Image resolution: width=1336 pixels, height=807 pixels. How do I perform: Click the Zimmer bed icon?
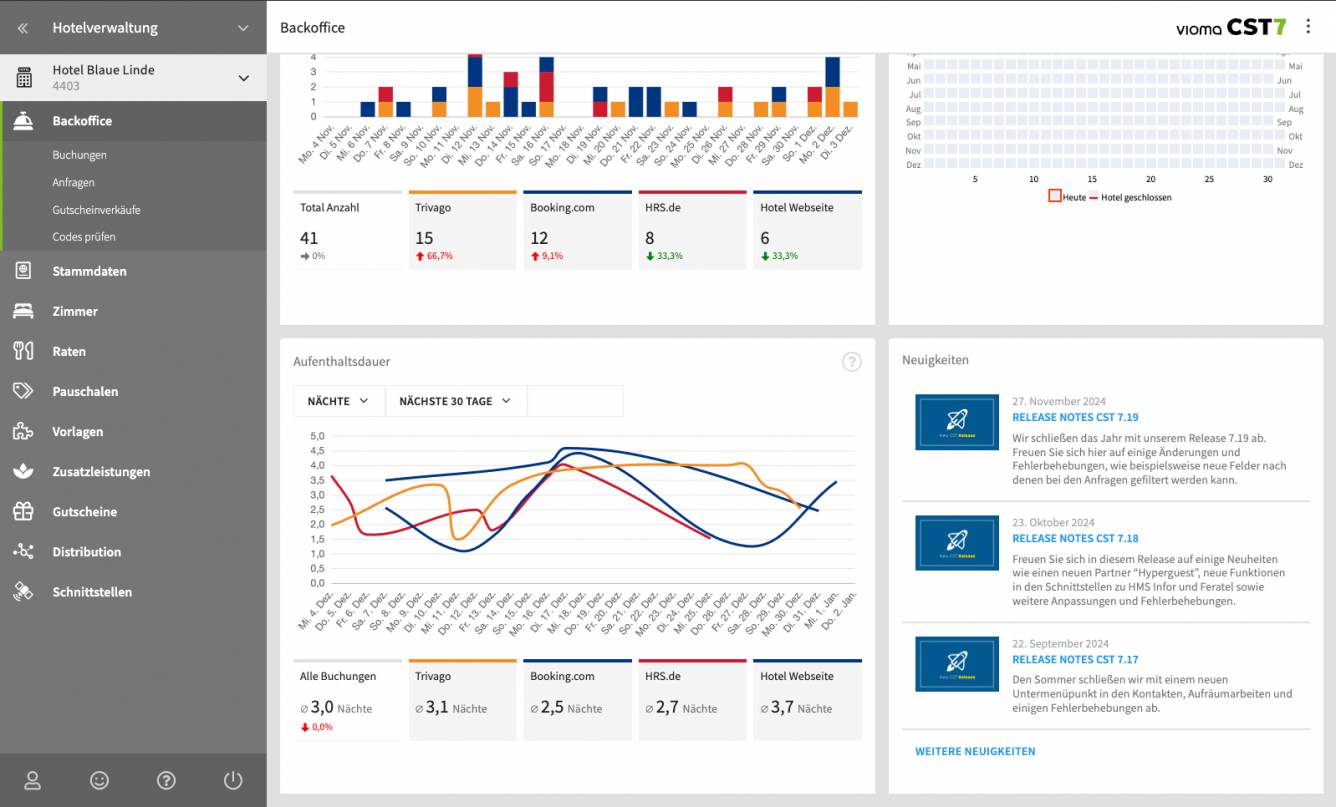click(23, 311)
